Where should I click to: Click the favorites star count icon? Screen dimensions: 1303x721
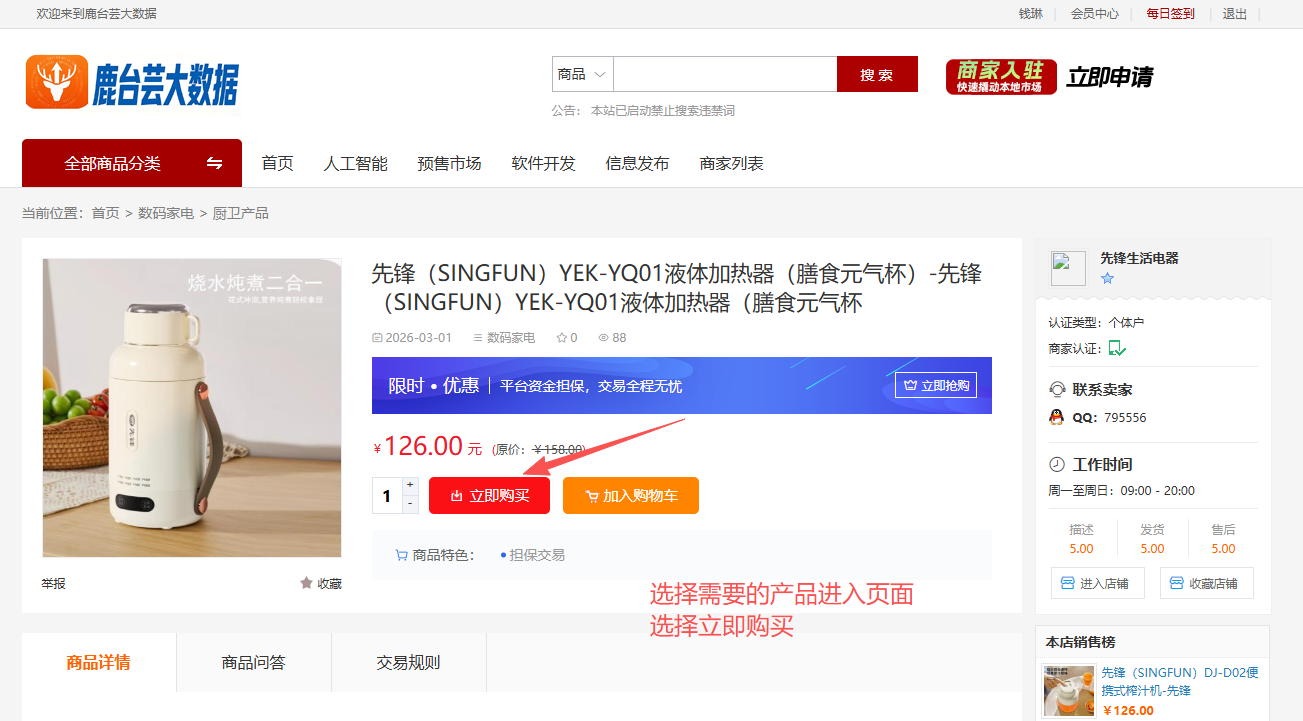(562, 338)
